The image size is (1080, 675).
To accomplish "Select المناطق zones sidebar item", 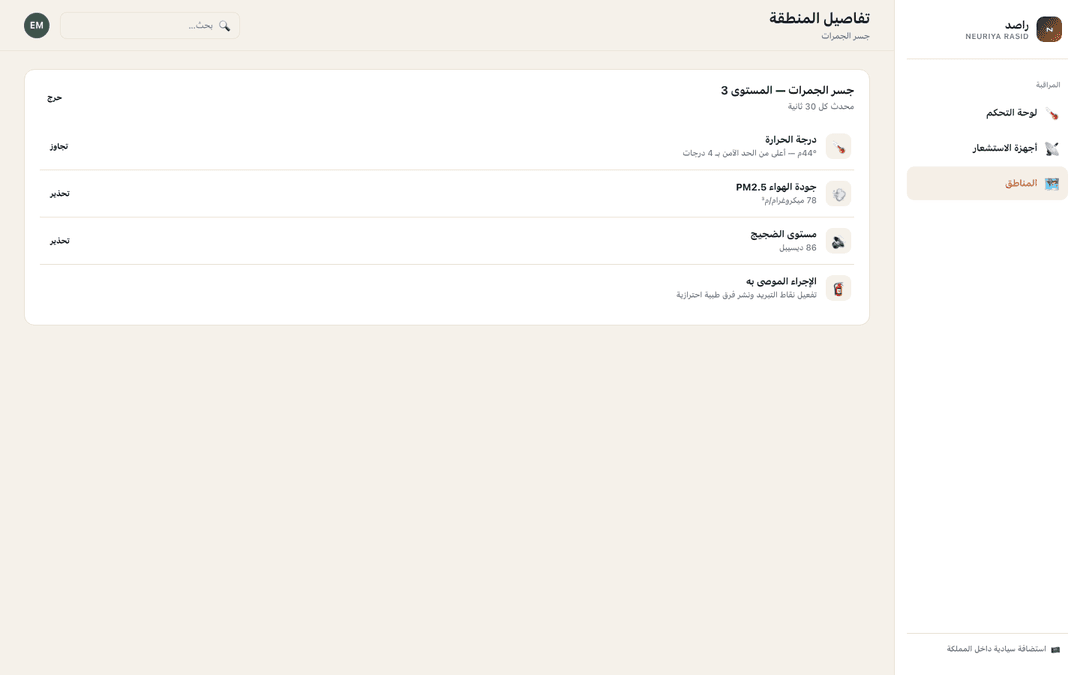I will tap(986, 183).
